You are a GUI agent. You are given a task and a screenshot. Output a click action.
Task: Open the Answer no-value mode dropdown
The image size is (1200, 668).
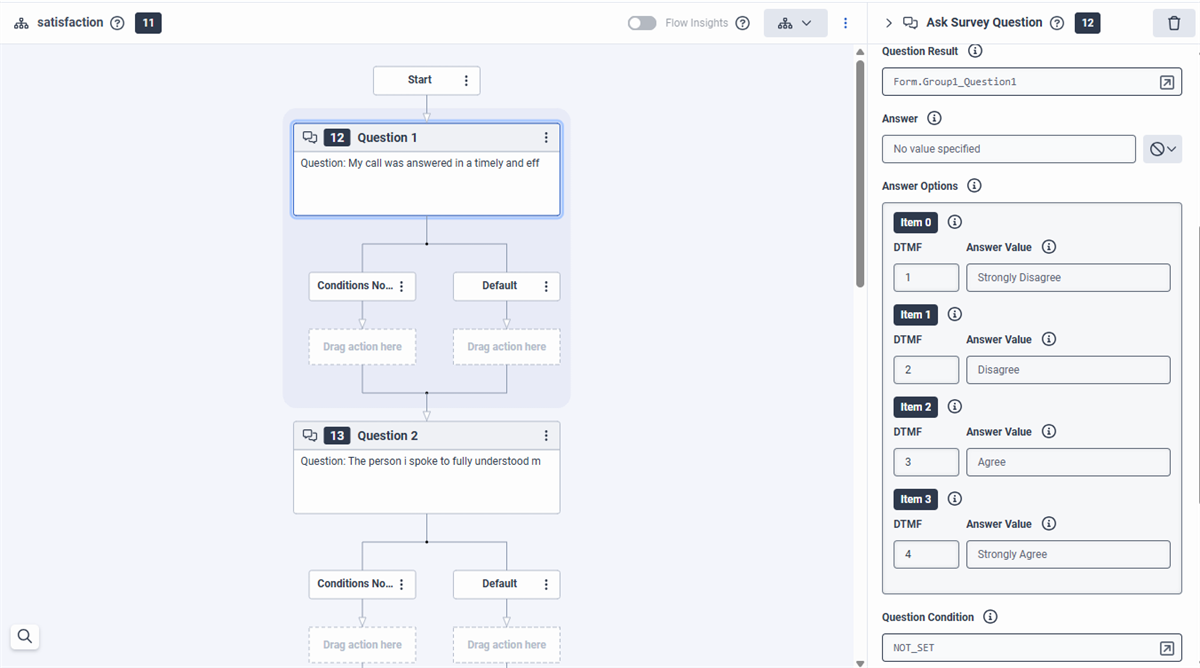(x=1162, y=149)
